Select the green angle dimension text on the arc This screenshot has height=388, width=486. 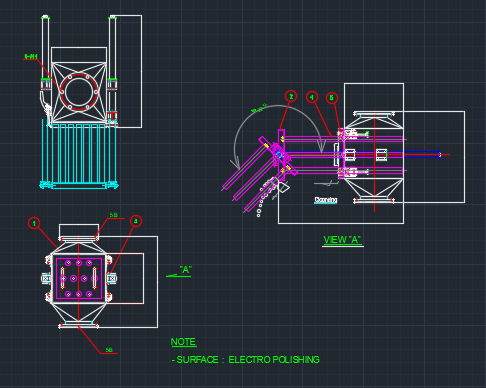click(x=259, y=108)
